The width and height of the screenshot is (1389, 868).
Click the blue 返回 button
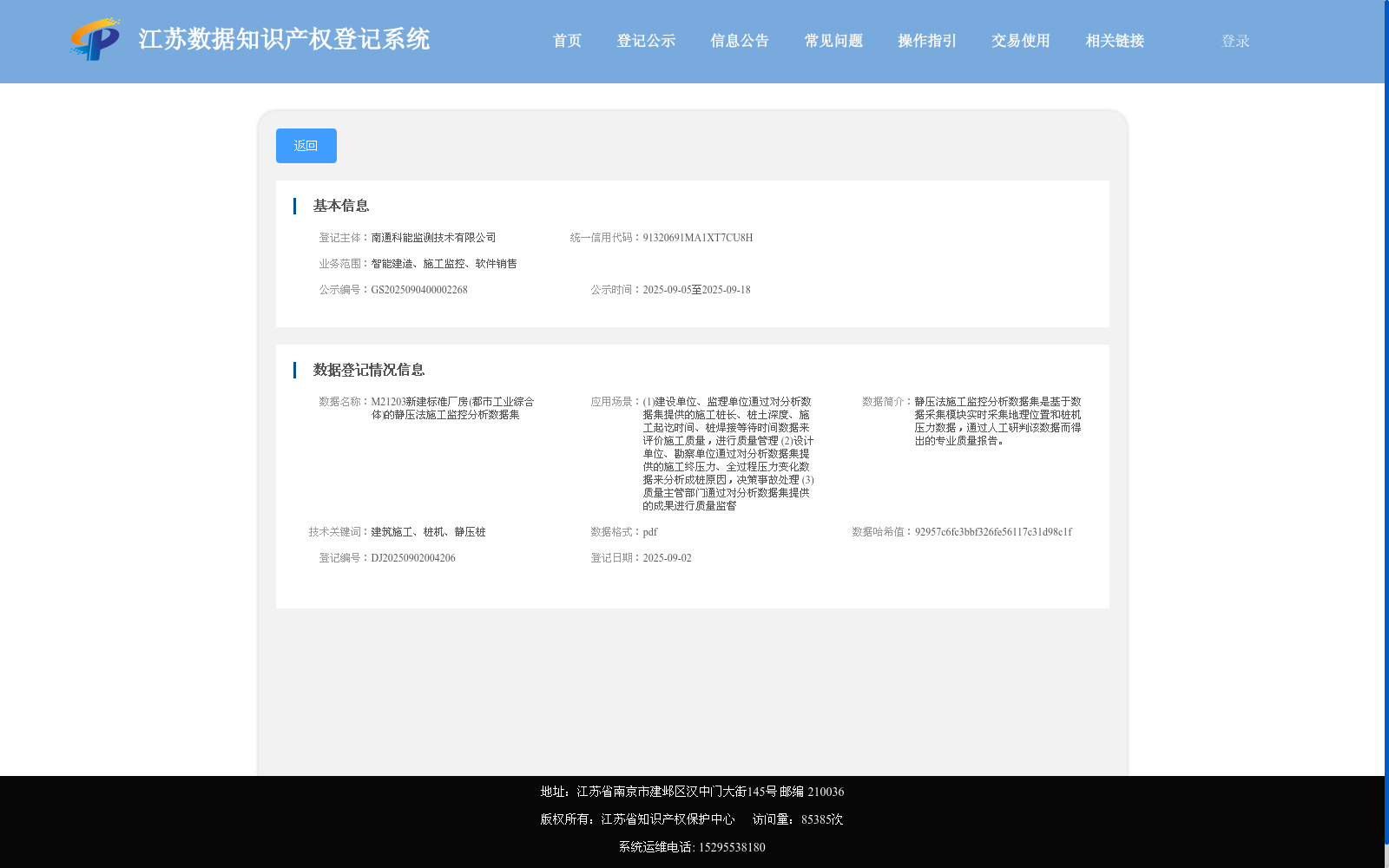click(x=306, y=146)
